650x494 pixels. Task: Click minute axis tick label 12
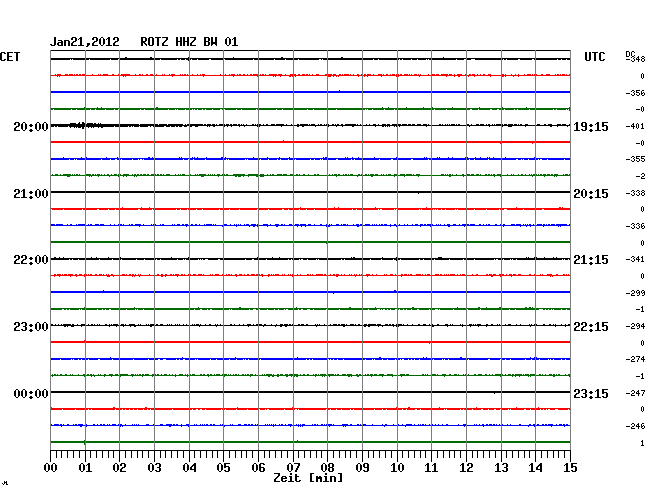tap(466, 468)
